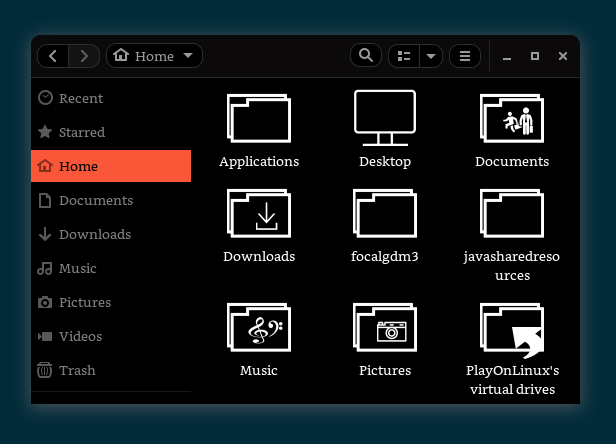This screenshot has width=616, height=444.
Task: Select Starred in the sidebar
Action: [x=111, y=132]
